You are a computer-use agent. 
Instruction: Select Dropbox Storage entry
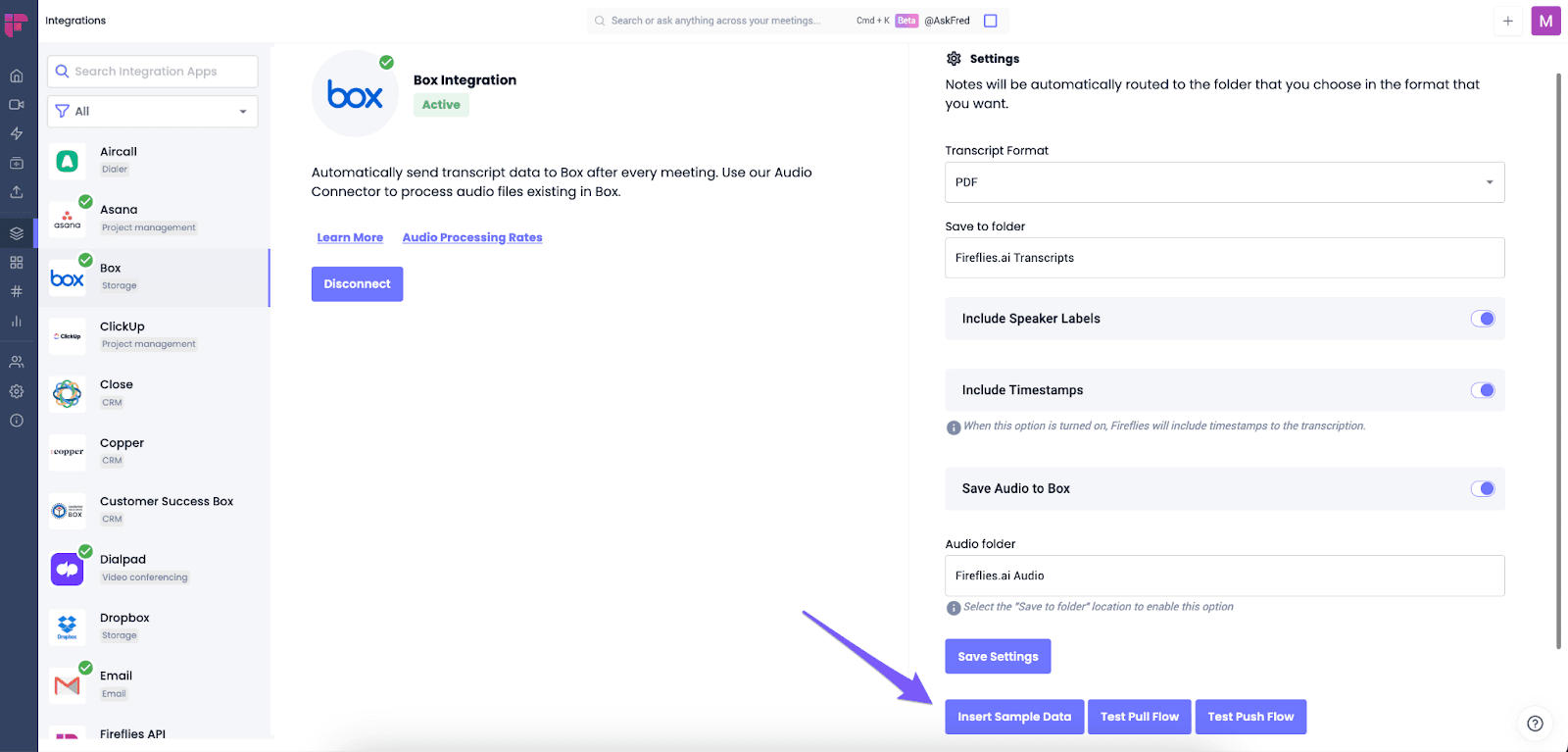click(154, 627)
